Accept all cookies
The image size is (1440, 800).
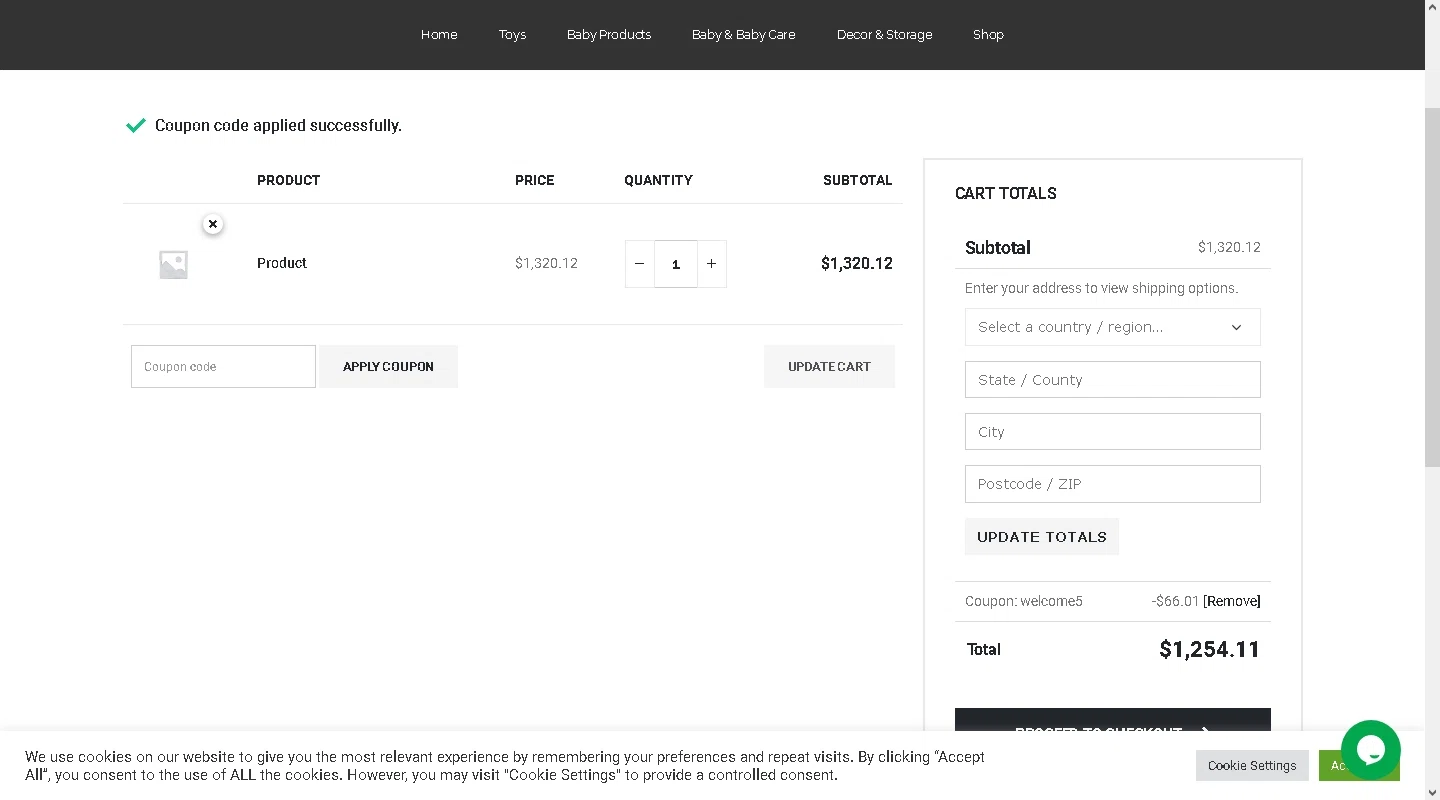click(1330, 765)
